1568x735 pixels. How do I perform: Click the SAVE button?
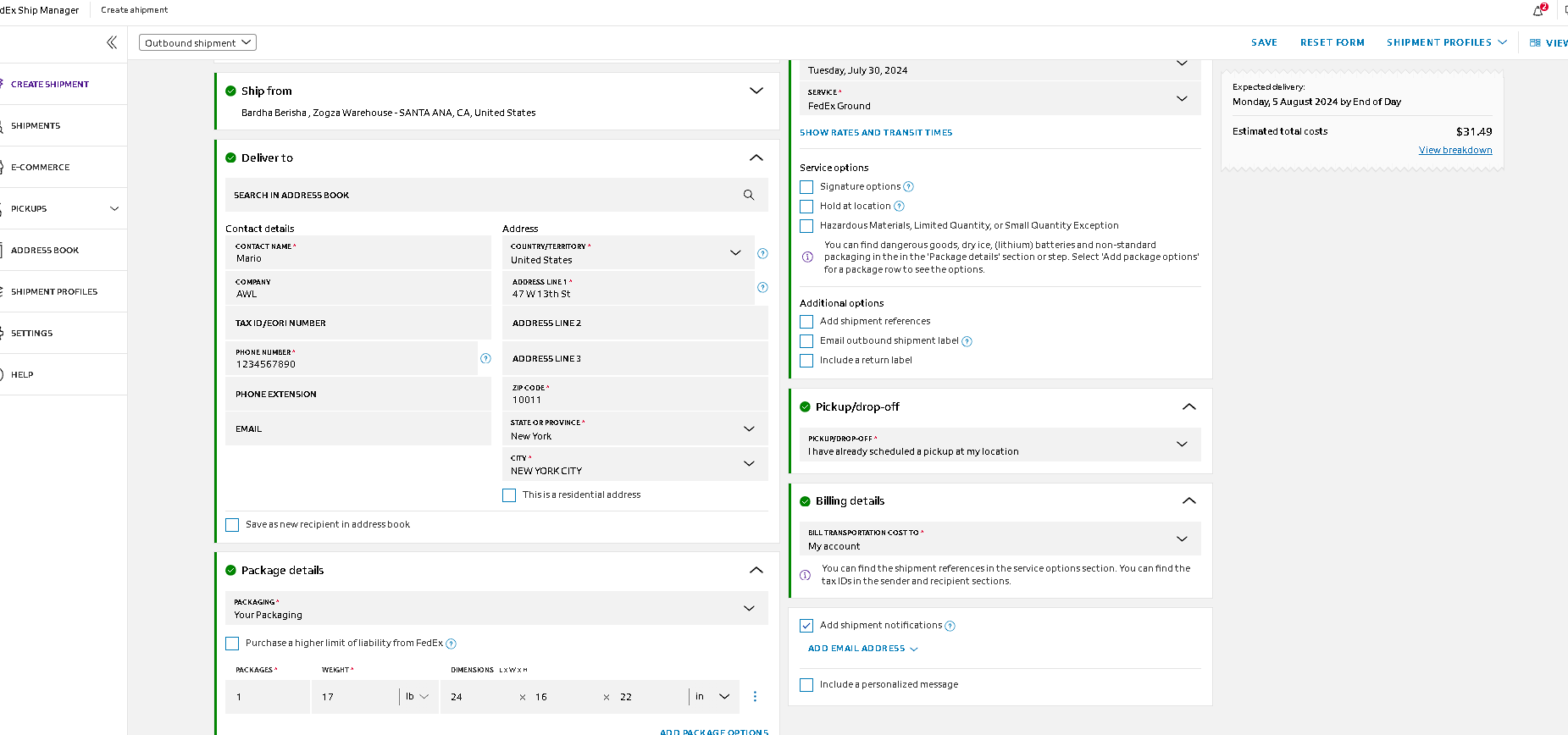tap(1264, 42)
